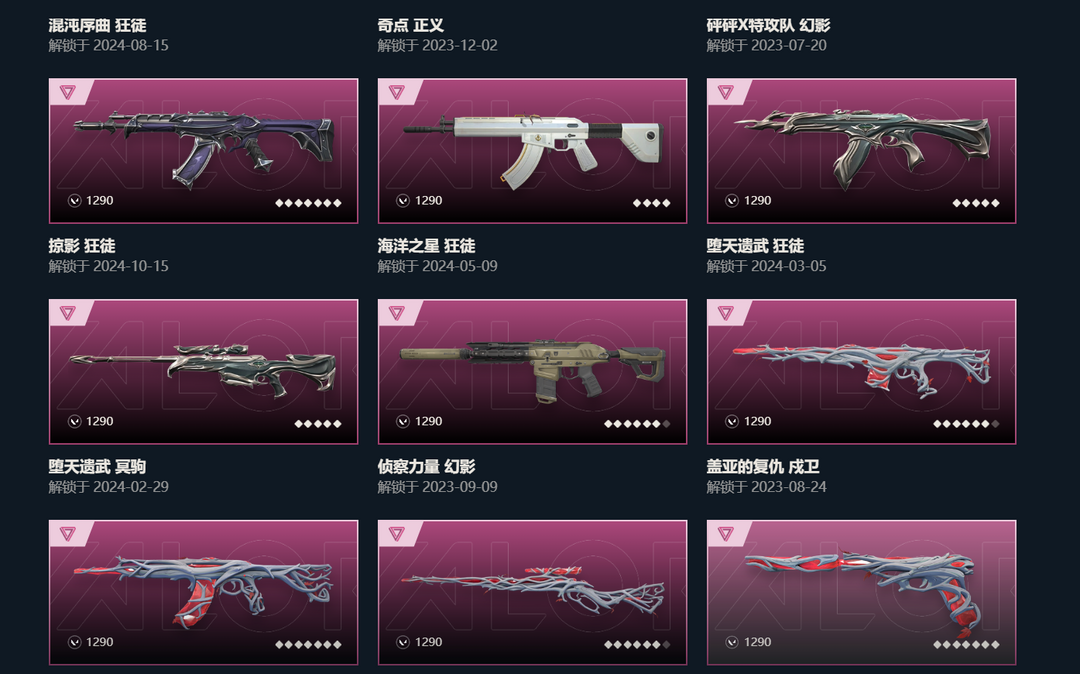Open the purple 掠影 狂徒 rifle skin card
Screen dimensions: 1080x674
click(203, 151)
